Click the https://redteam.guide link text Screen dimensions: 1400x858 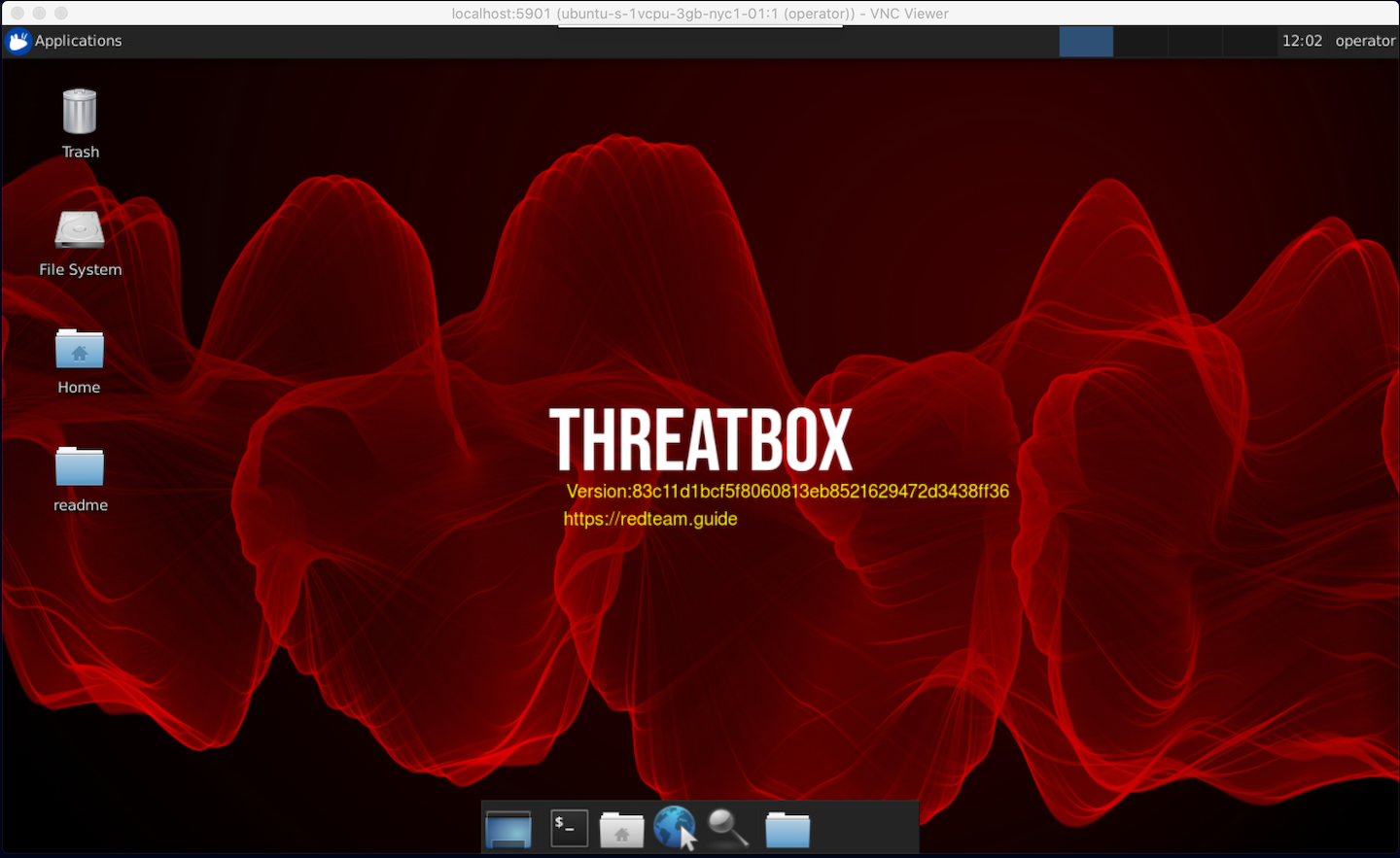click(x=649, y=519)
